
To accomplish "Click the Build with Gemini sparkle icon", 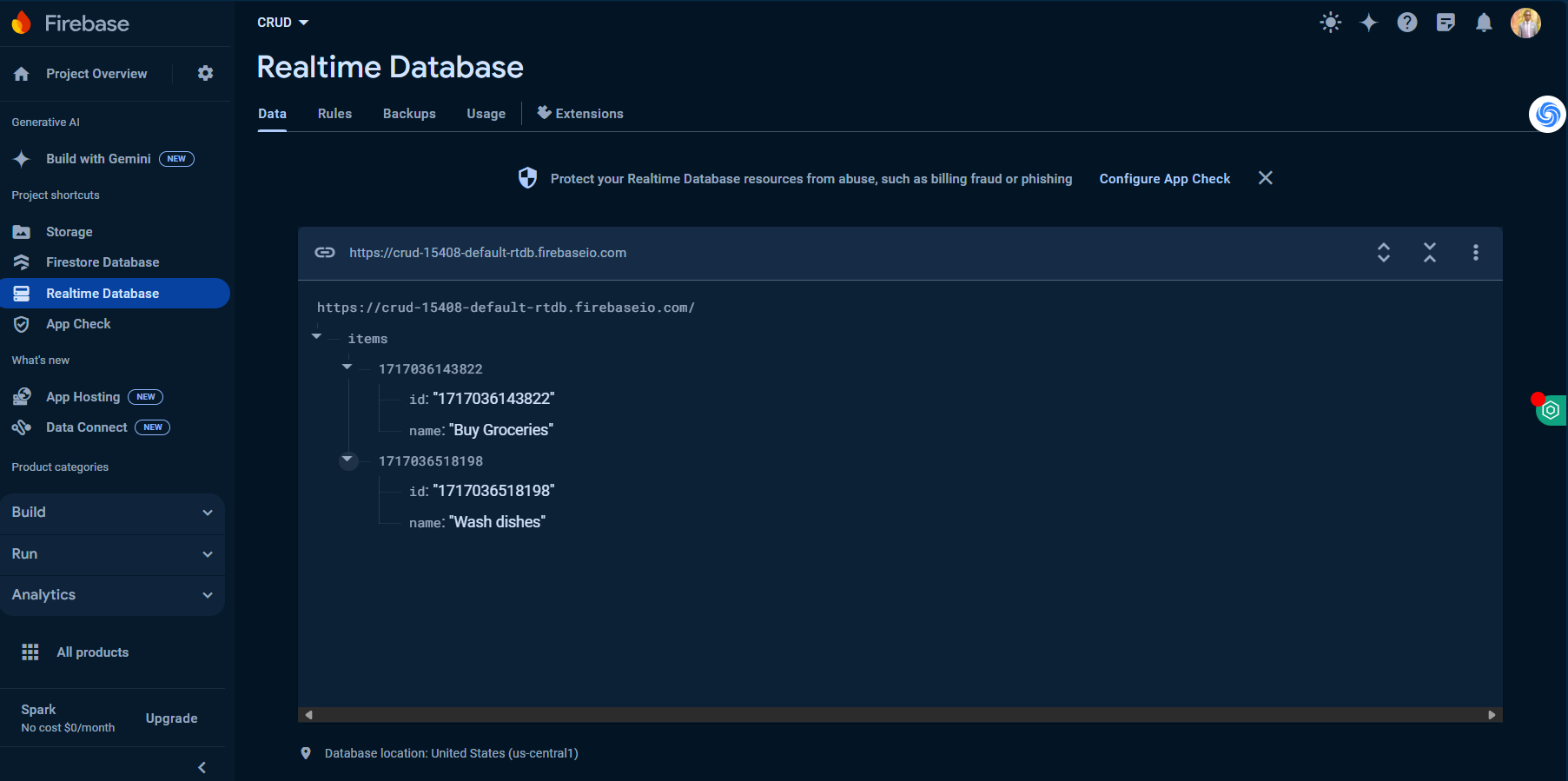I will pyautogui.click(x=22, y=159).
